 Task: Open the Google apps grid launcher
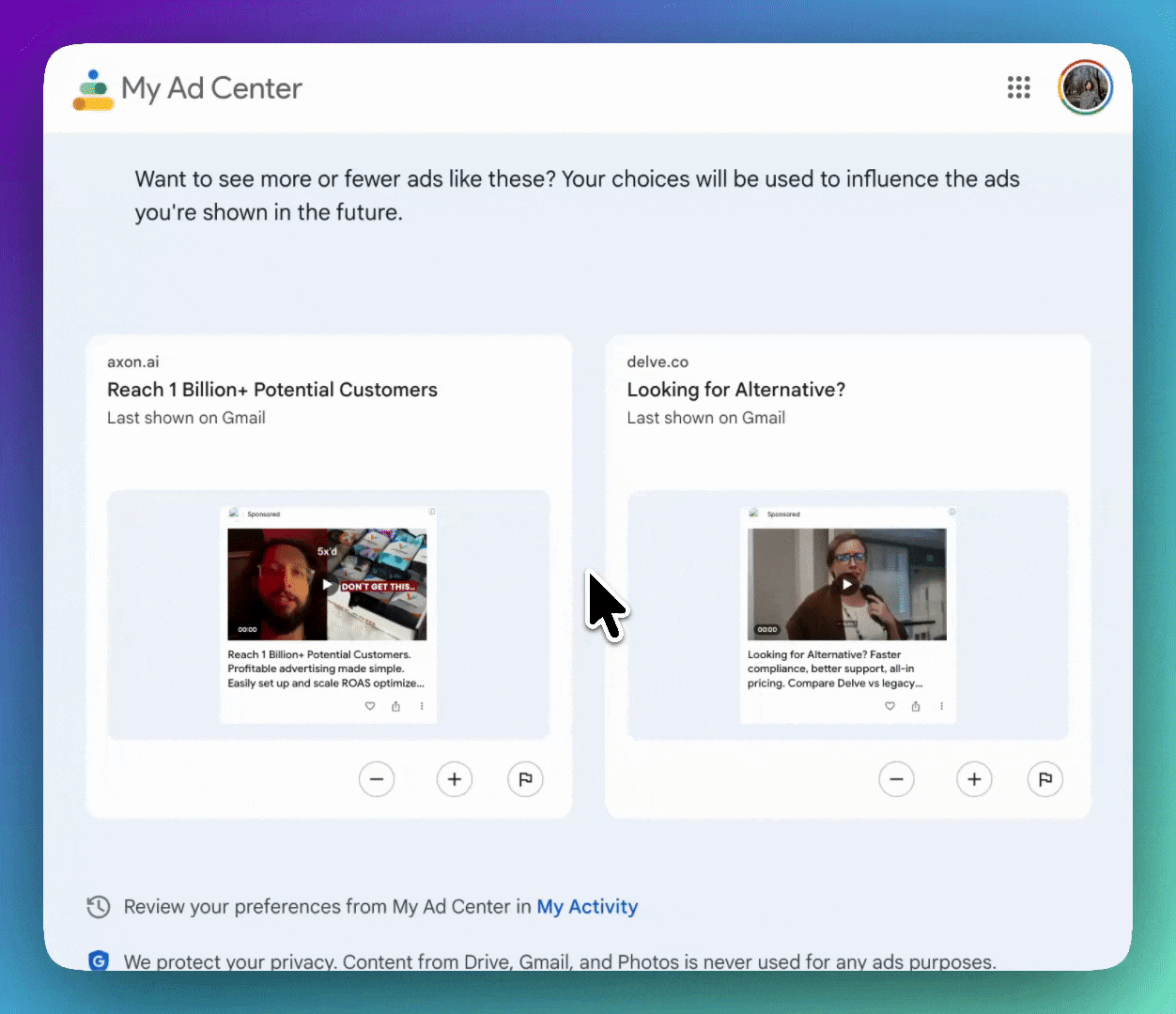coord(1018,88)
